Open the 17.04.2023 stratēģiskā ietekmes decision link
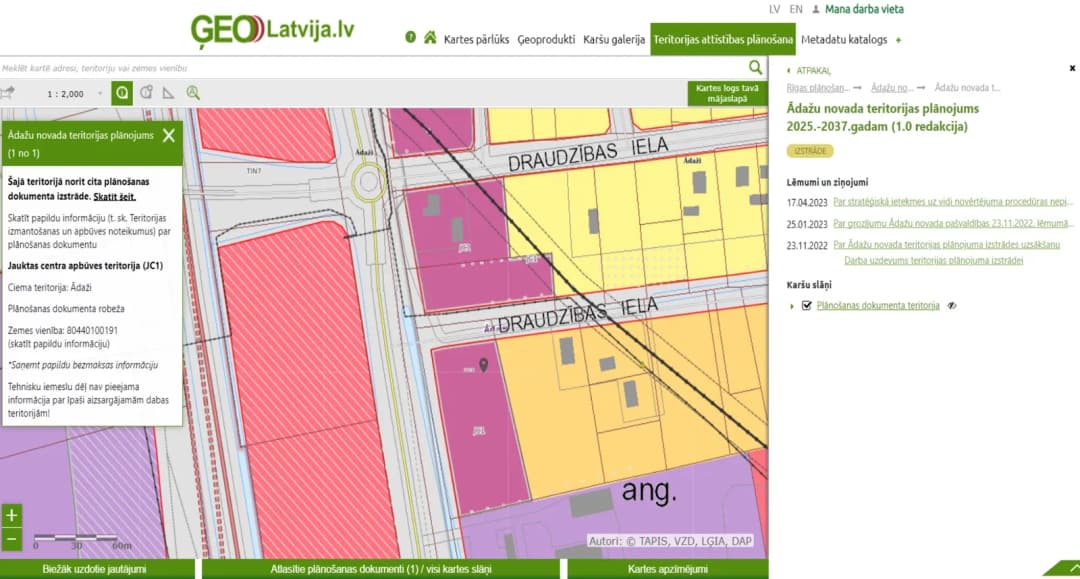 point(953,202)
